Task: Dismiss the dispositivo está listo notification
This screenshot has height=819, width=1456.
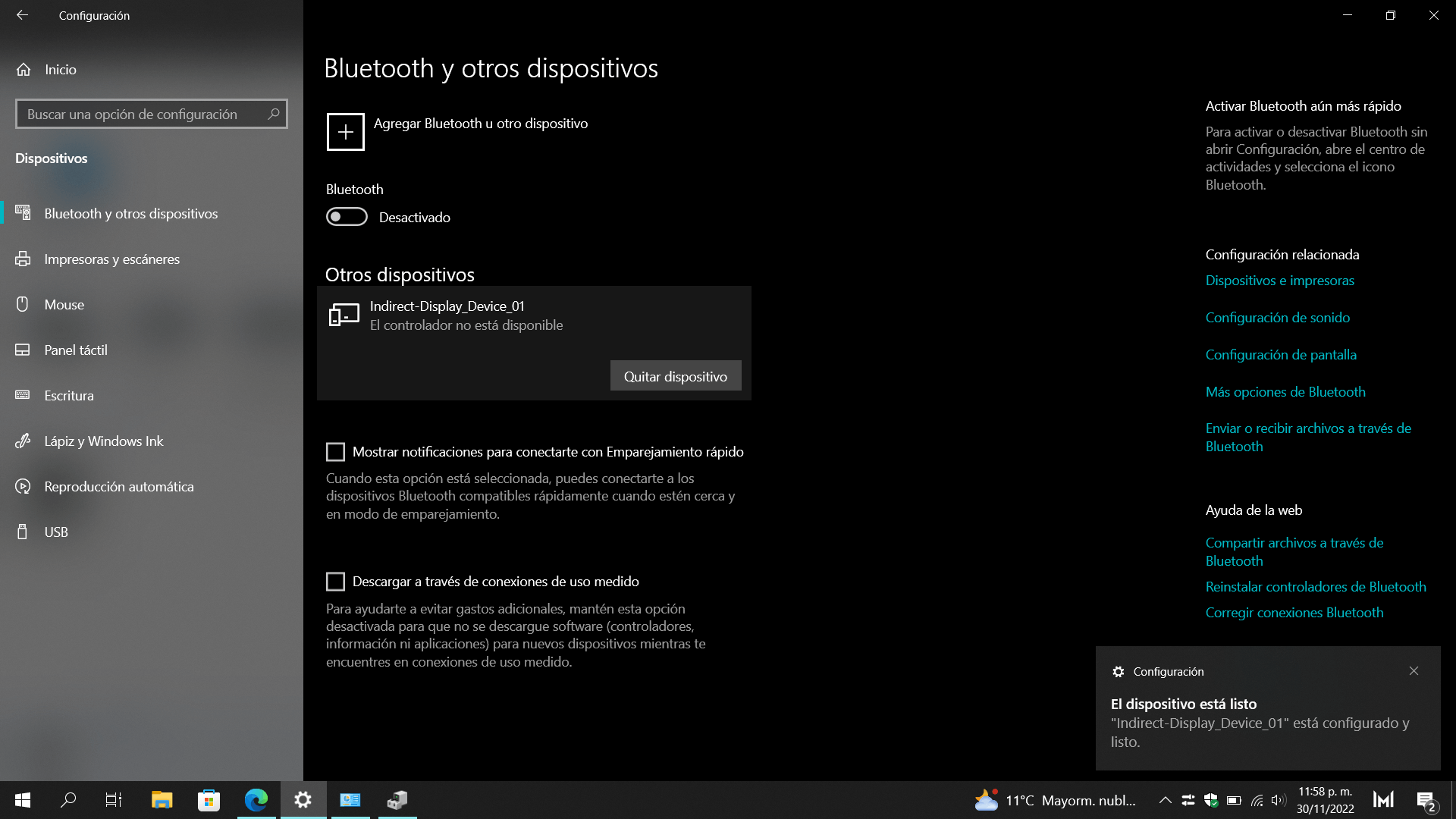Action: click(x=1414, y=671)
